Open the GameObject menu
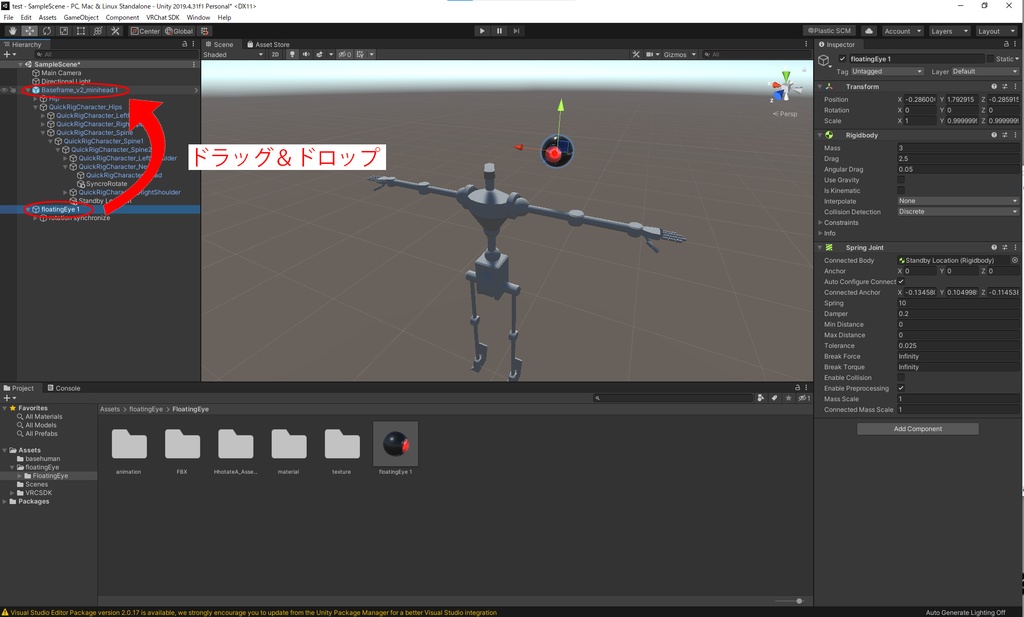This screenshot has height=617, width=1024. coord(80,16)
